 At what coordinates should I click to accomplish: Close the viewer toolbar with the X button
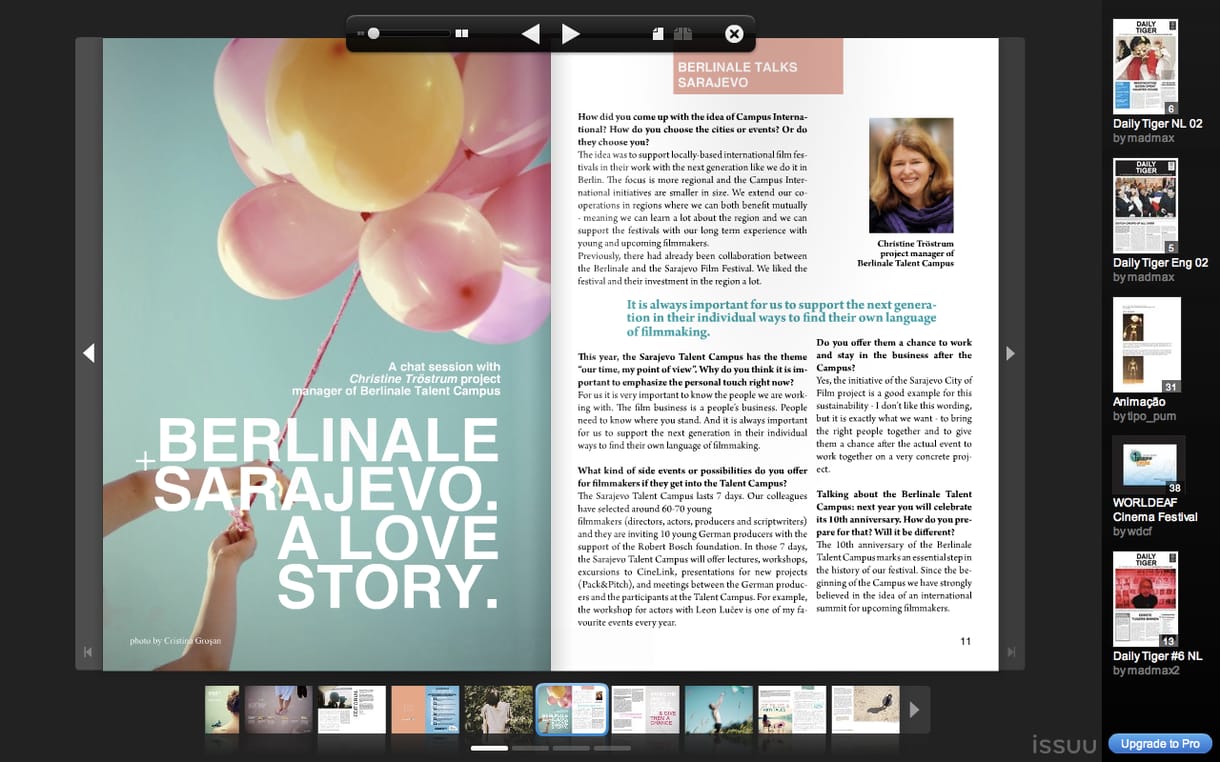[734, 34]
